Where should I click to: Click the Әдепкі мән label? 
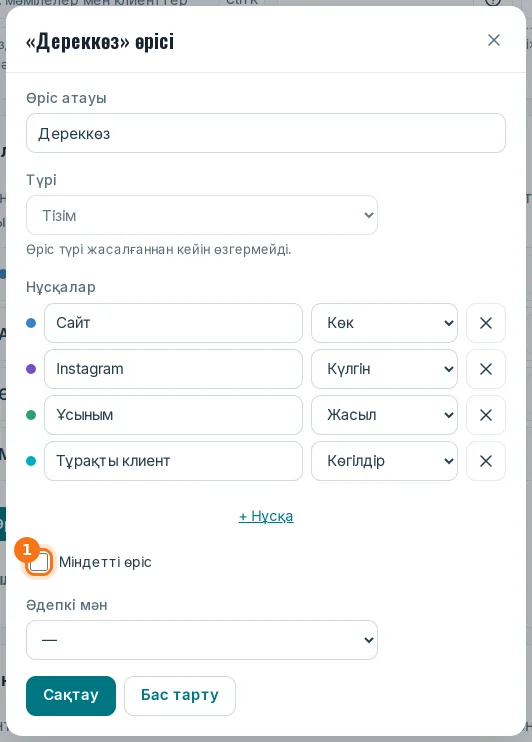click(67, 605)
